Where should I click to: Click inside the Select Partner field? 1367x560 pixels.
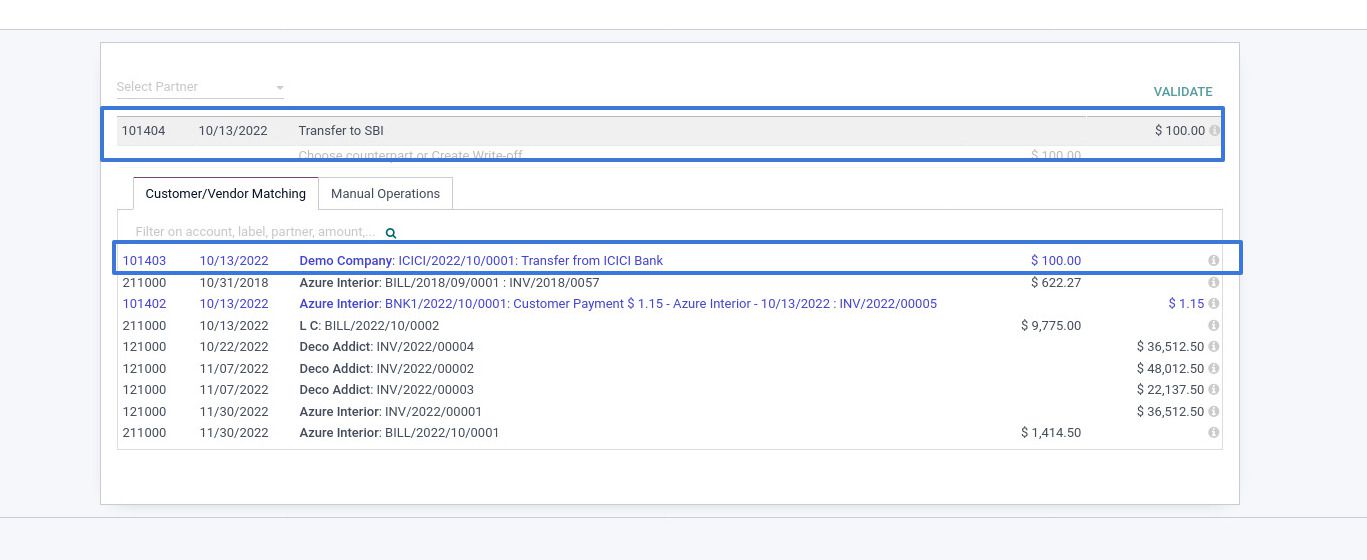[x=190, y=87]
